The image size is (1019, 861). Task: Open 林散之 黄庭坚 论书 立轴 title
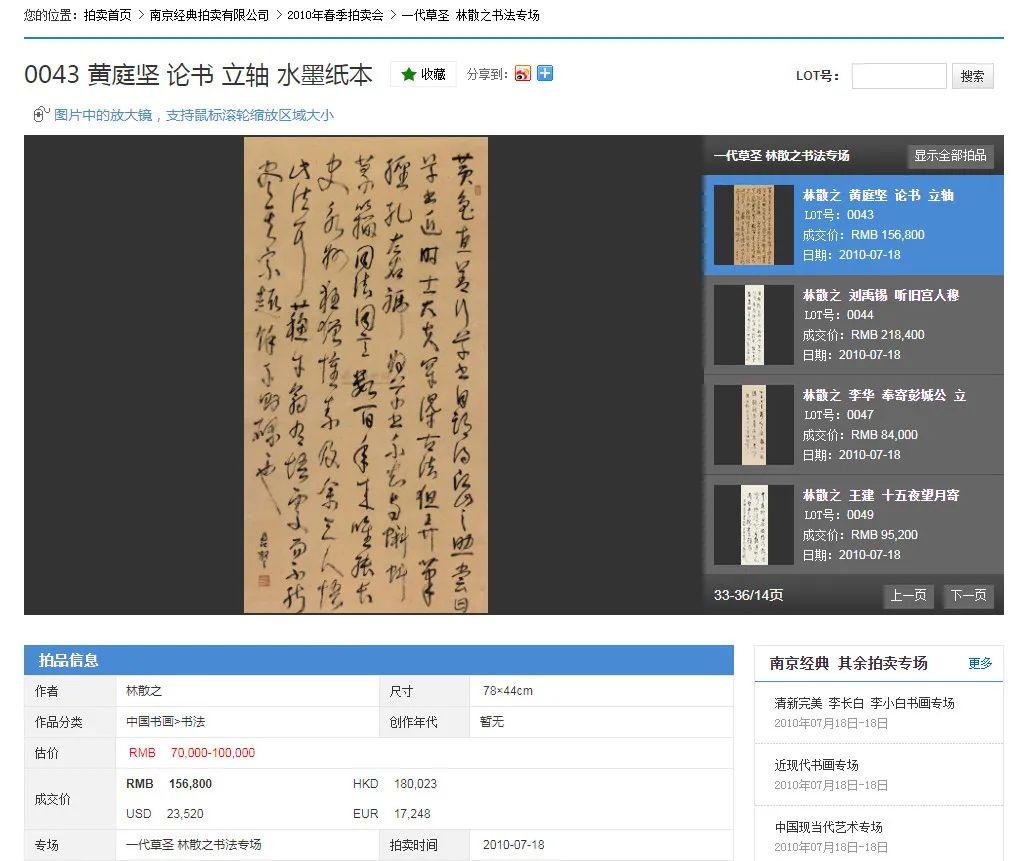pos(878,196)
